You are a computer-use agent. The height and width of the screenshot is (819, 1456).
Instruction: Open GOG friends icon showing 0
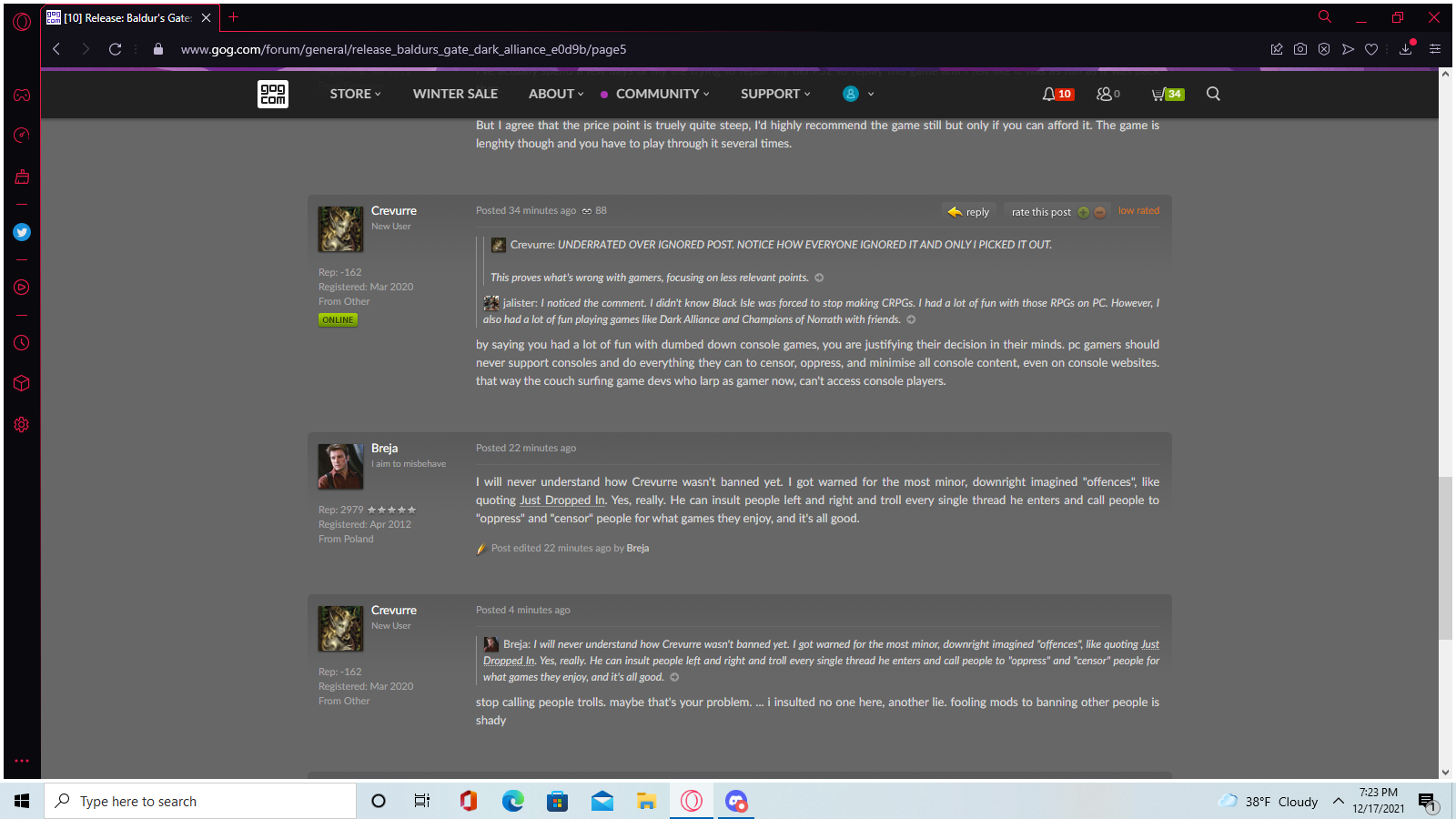coord(1107,94)
